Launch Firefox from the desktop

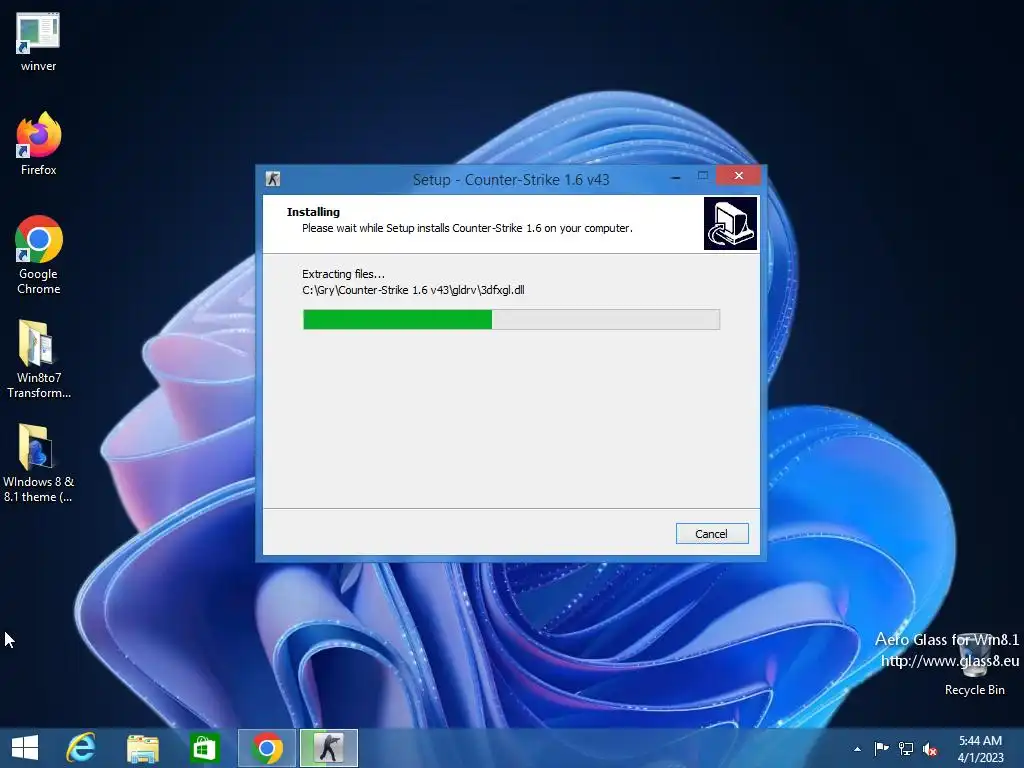point(38,144)
